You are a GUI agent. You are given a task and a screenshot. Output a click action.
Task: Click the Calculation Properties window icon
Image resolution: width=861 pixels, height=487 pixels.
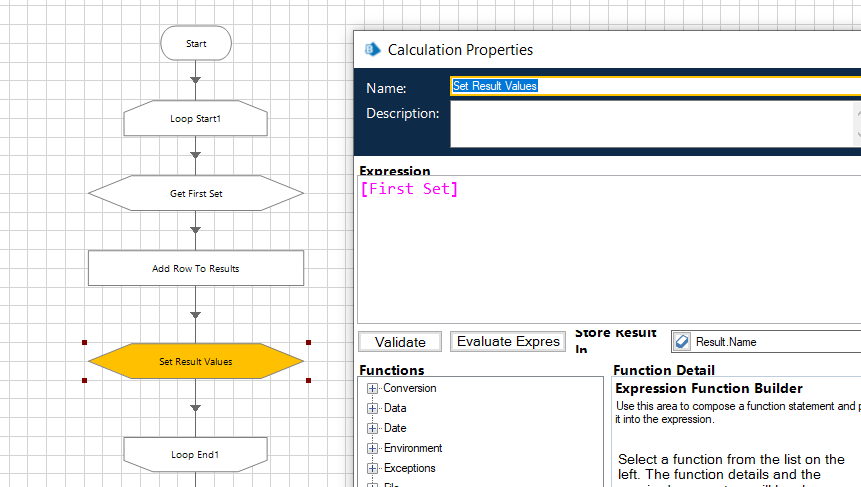point(373,49)
